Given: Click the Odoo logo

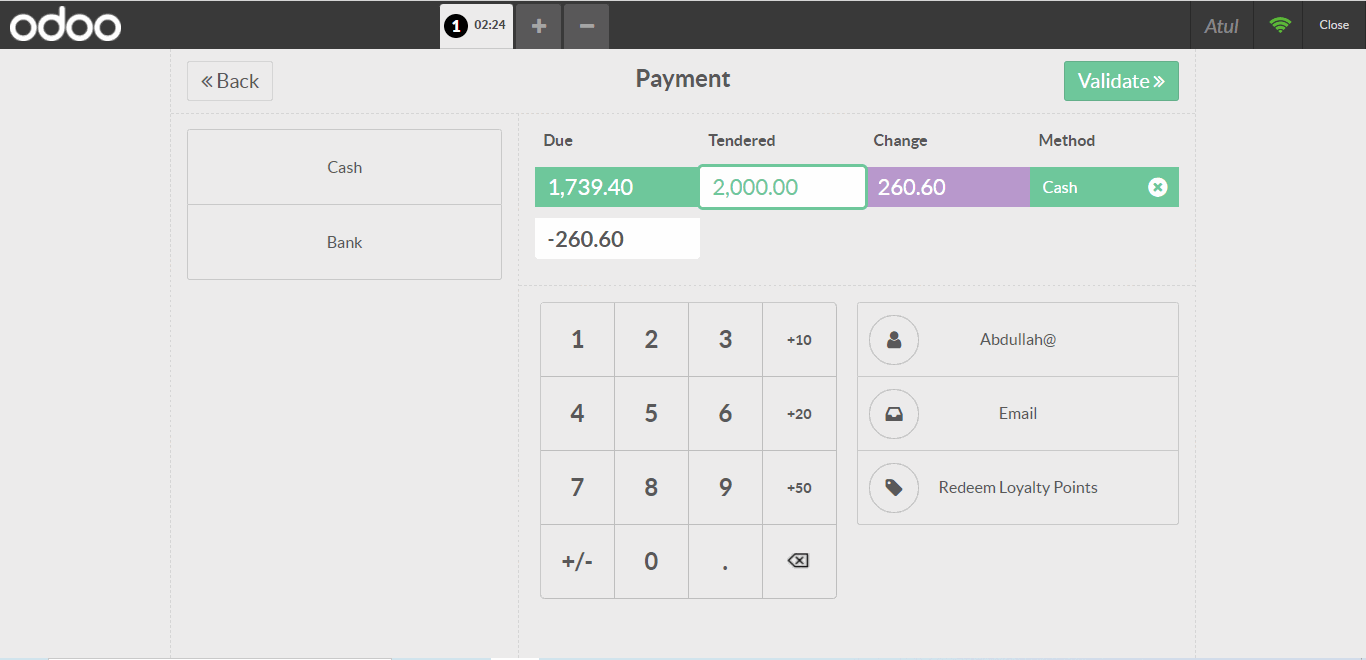Looking at the screenshot, I should [x=66, y=25].
